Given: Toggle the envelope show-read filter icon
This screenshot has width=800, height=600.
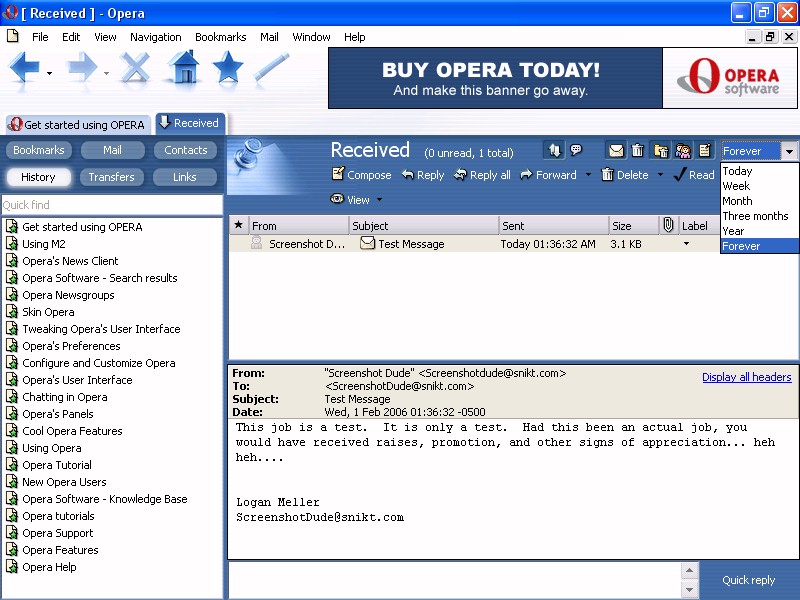Looking at the screenshot, I should 616,151.
